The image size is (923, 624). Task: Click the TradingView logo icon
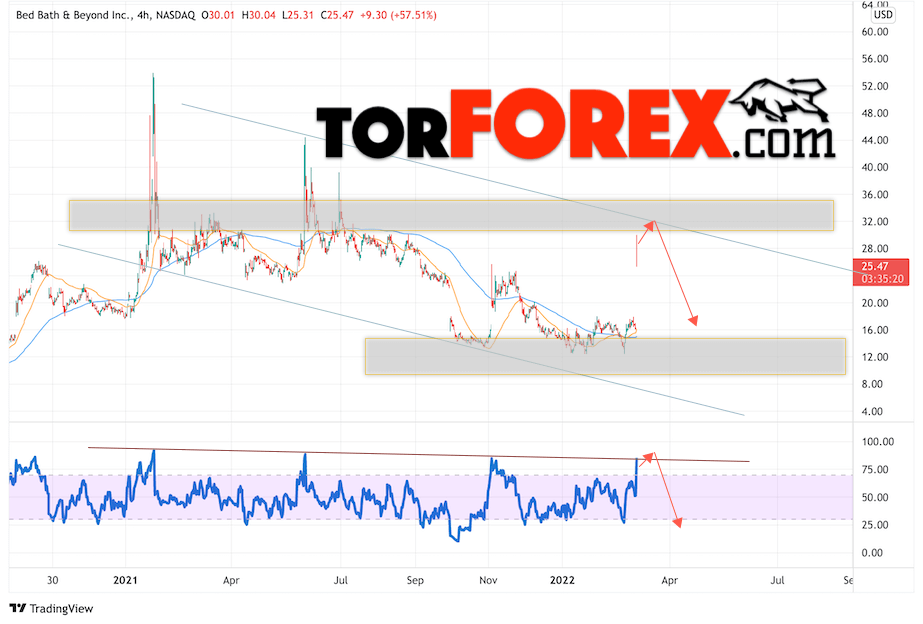tap(18, 608)
